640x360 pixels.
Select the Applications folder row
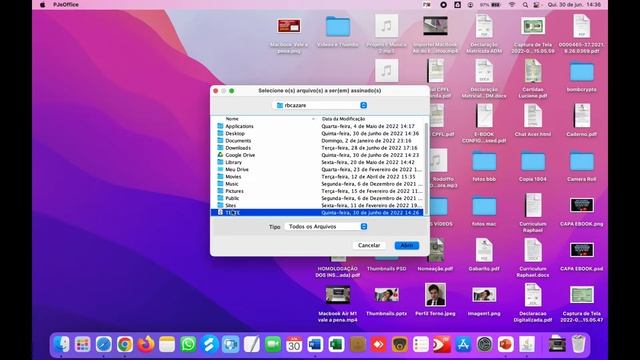[318, 126]
